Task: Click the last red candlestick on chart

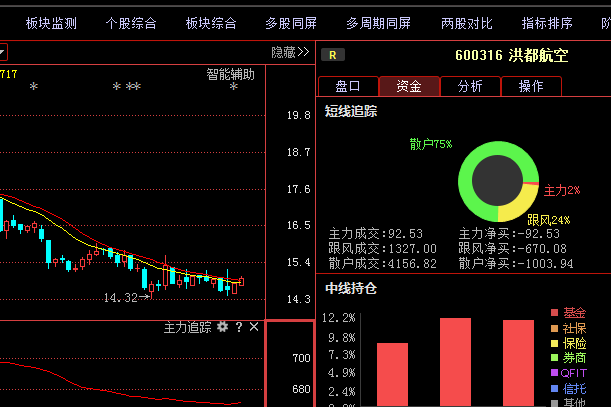Action: point(242,281)
